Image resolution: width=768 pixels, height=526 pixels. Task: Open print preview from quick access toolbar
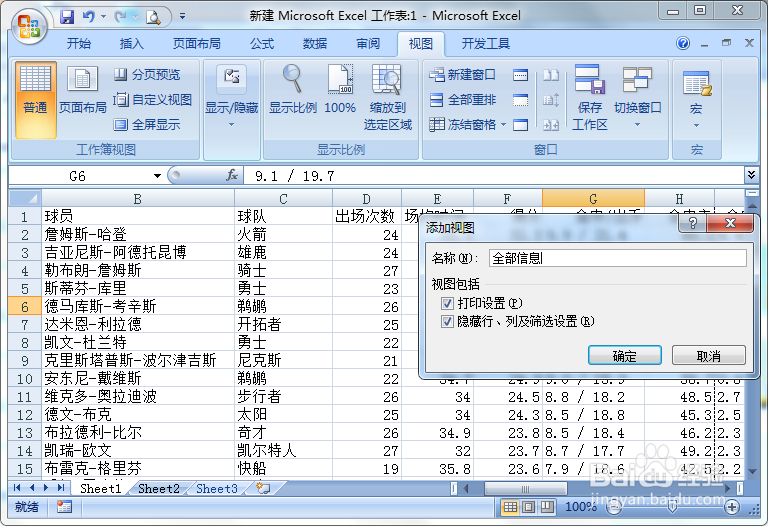153,17
